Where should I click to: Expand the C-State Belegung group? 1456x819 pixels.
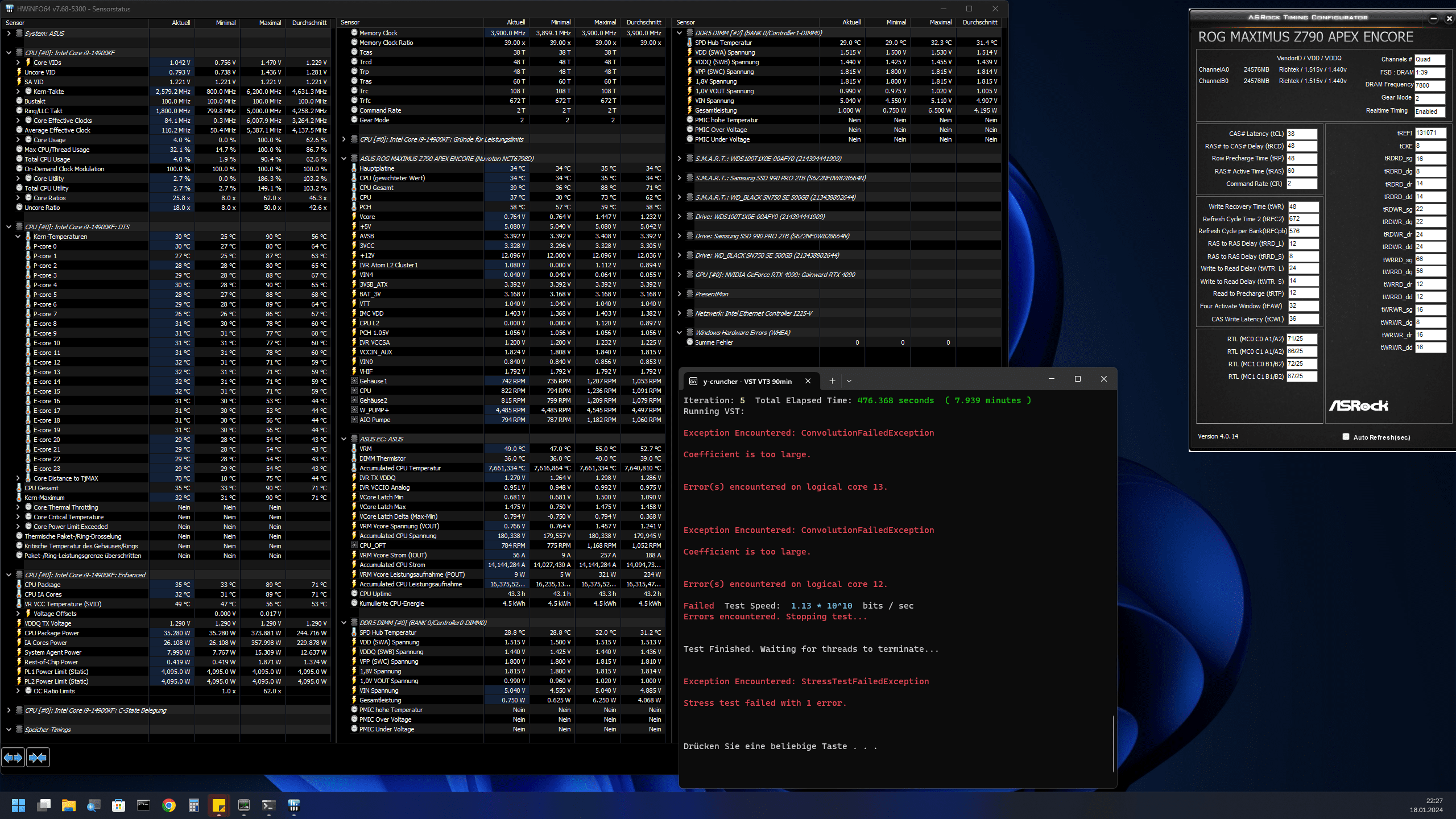(9, 710)
